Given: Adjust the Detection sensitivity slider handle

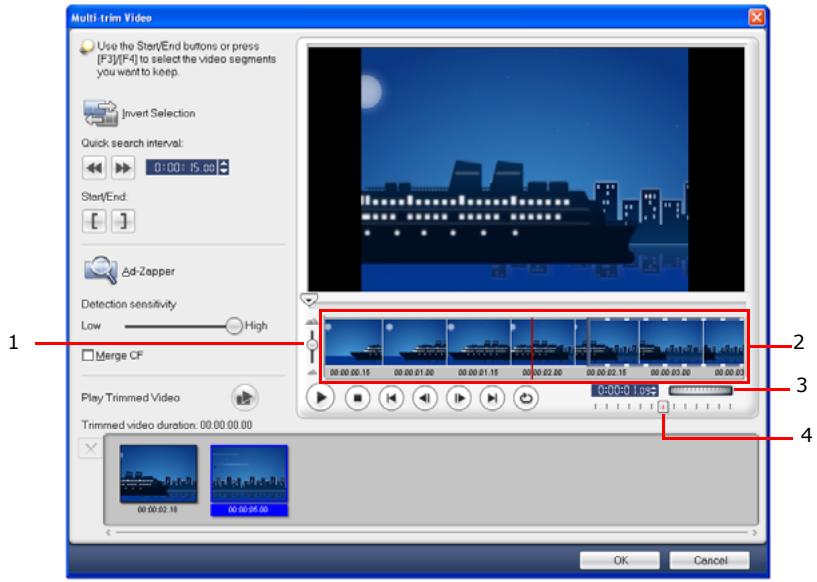Looking at the screenshot, I should click(x=234, y=326).
